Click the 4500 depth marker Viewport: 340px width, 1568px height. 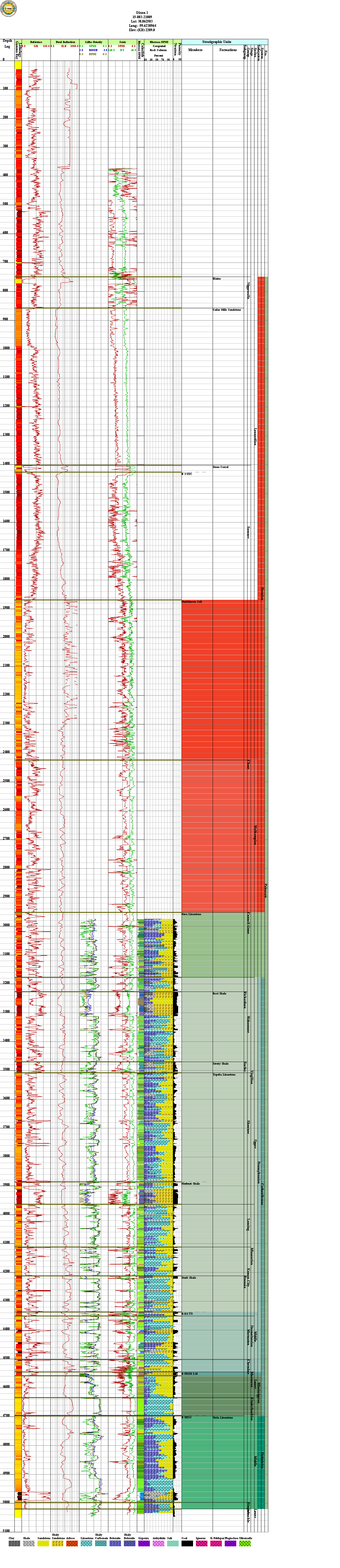6,1358
